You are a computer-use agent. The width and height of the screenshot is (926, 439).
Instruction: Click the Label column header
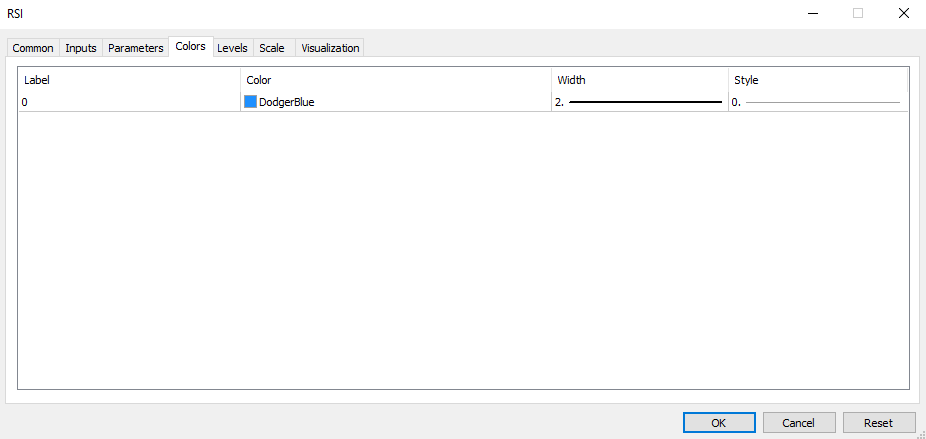tap(129, 80)
